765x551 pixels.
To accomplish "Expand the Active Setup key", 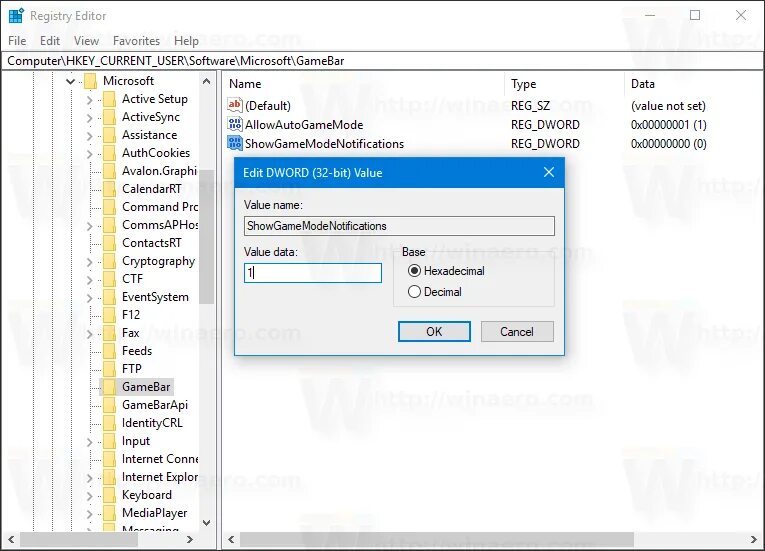I will click(x=89, y=100).
